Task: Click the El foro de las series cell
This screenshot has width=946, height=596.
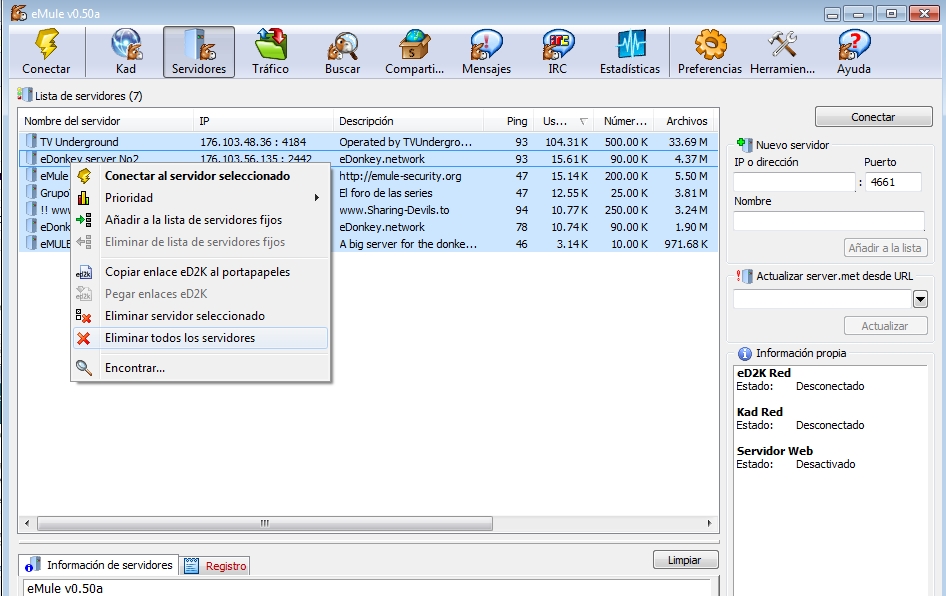Action: (386, 193)
